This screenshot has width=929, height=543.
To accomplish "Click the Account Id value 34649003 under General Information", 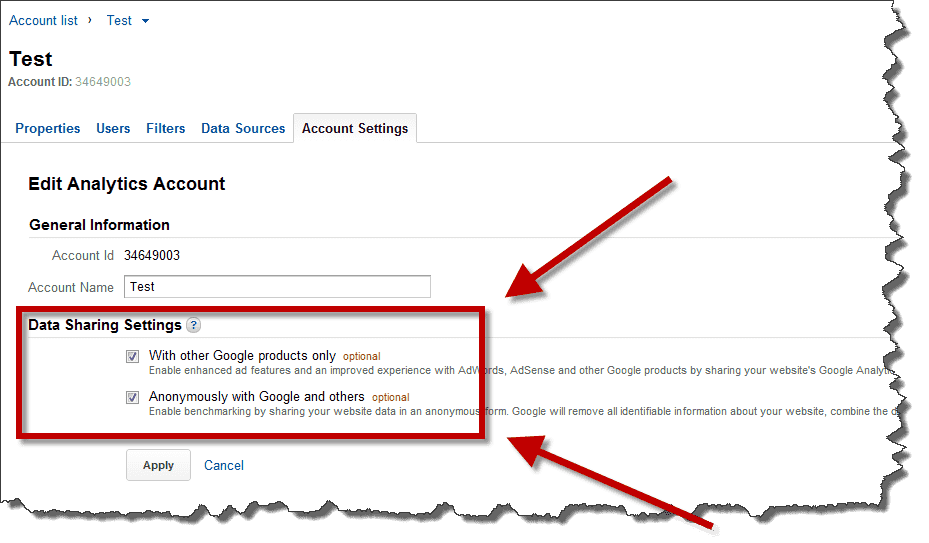I will coord(152,255).
